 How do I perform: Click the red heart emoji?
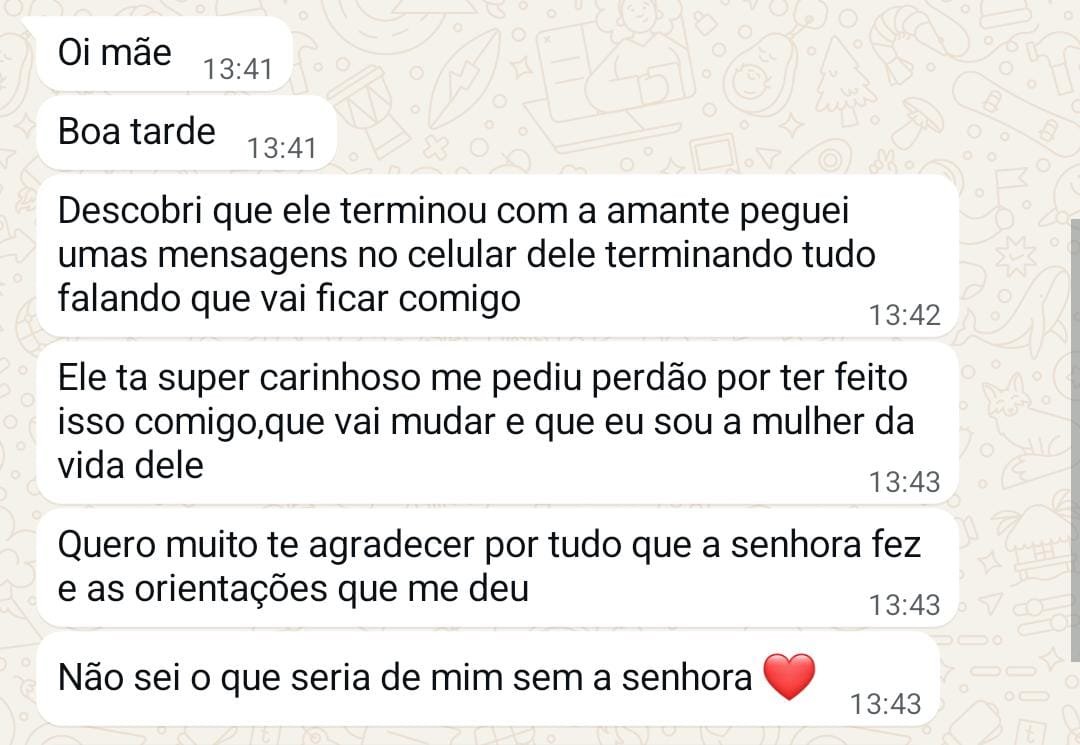pos(789,677)
